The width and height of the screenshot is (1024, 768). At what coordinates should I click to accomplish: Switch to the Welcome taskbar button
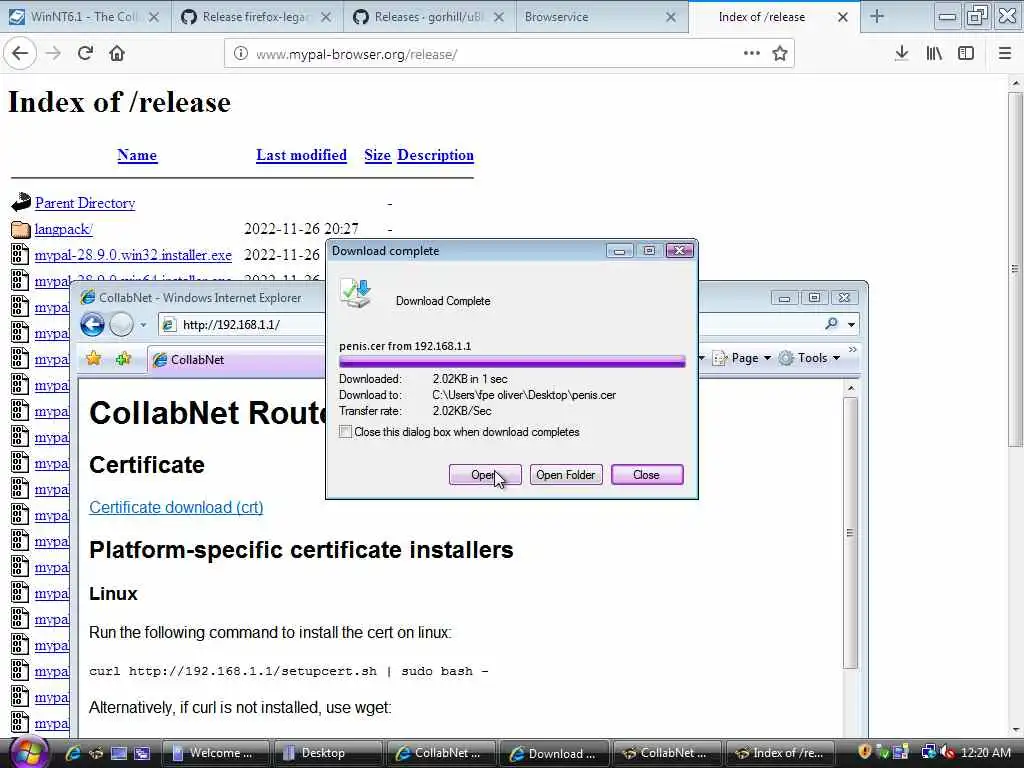point(215,753)
